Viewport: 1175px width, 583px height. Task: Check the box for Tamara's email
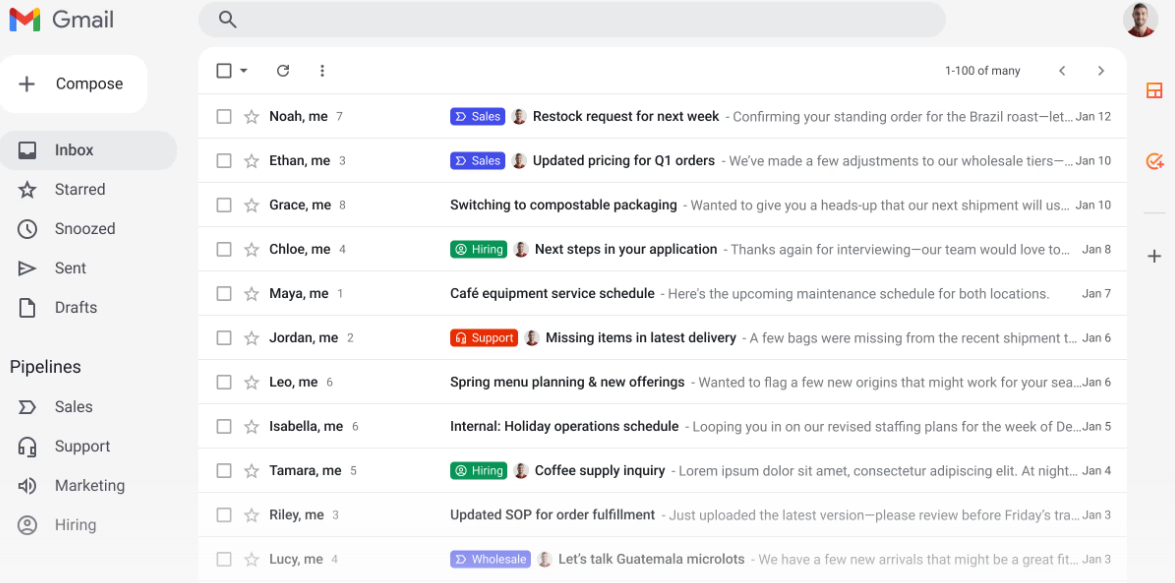[224, 470]
